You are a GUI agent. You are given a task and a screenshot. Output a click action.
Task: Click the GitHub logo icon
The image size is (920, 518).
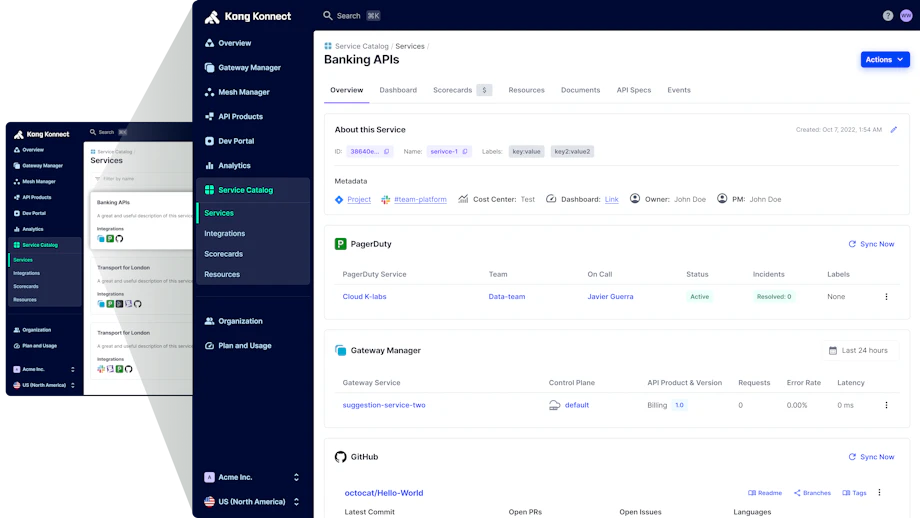pyautogui.click(x=340, y=457)
